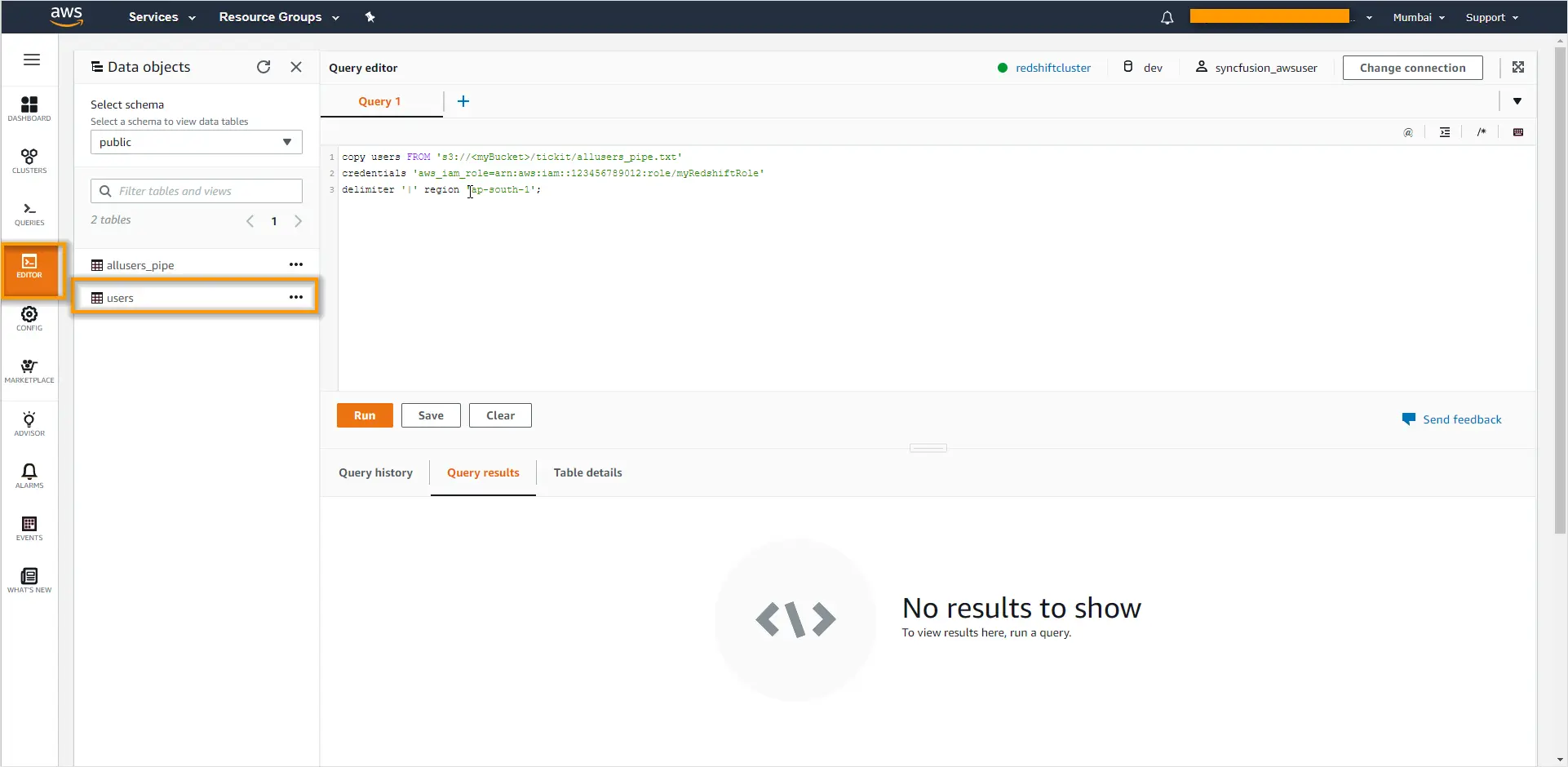Toggle full screen for the query editor
The height and width of the screenshot is (767, 1568).
1517,67
